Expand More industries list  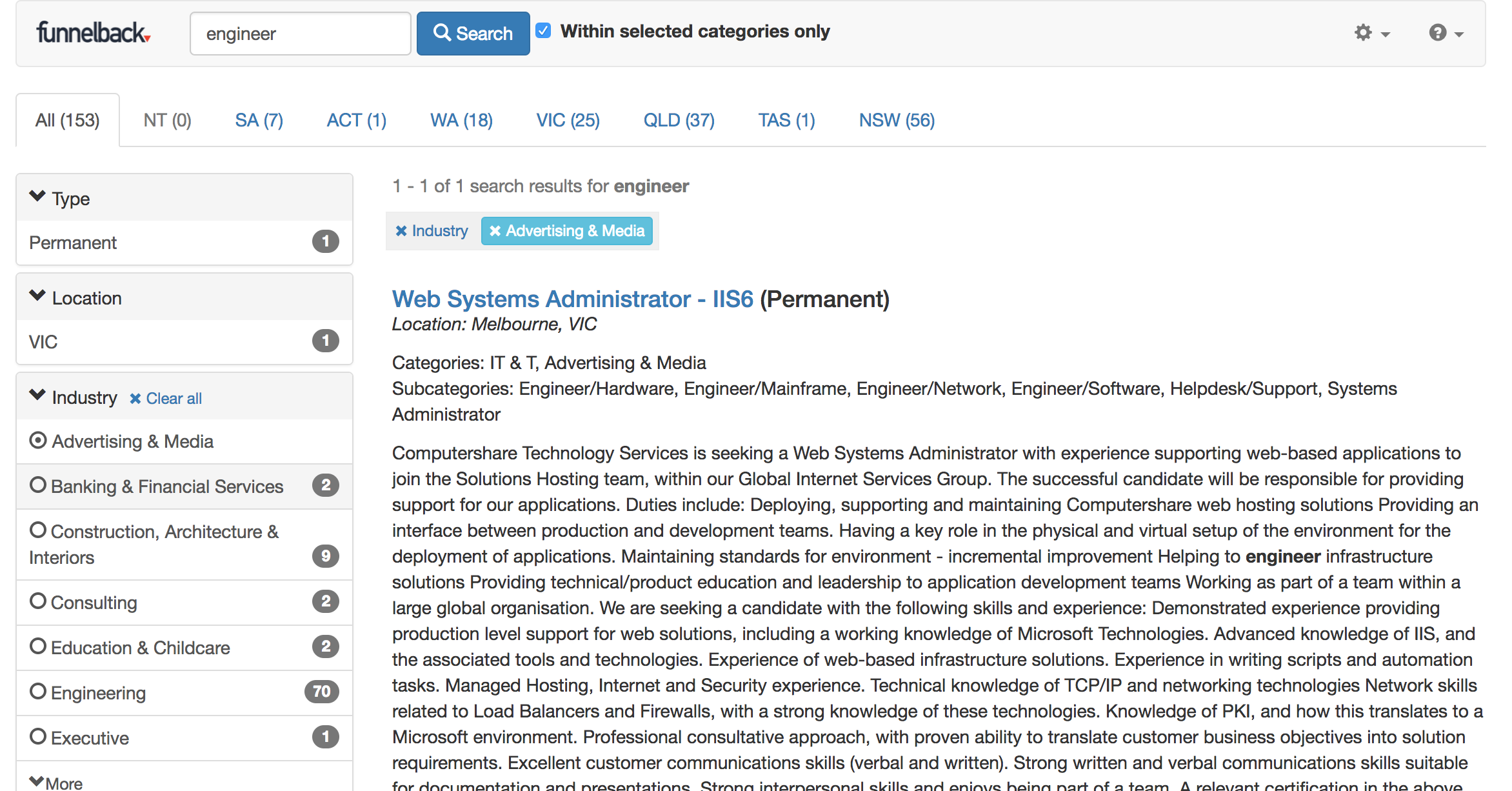pos(56,783)
